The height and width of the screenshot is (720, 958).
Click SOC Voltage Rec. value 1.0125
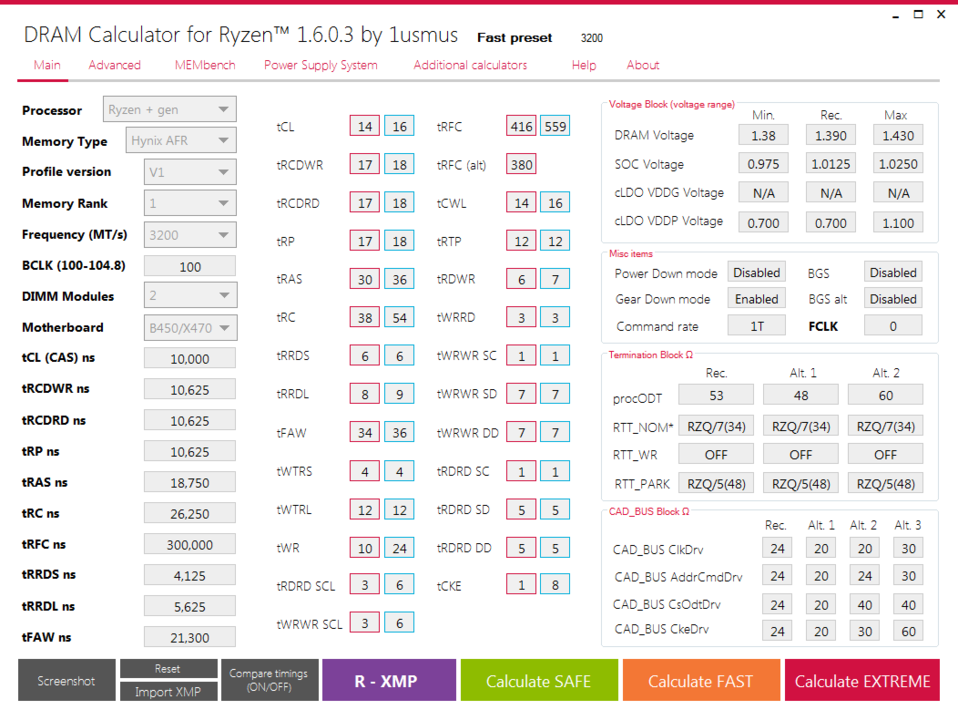[831, 163]
